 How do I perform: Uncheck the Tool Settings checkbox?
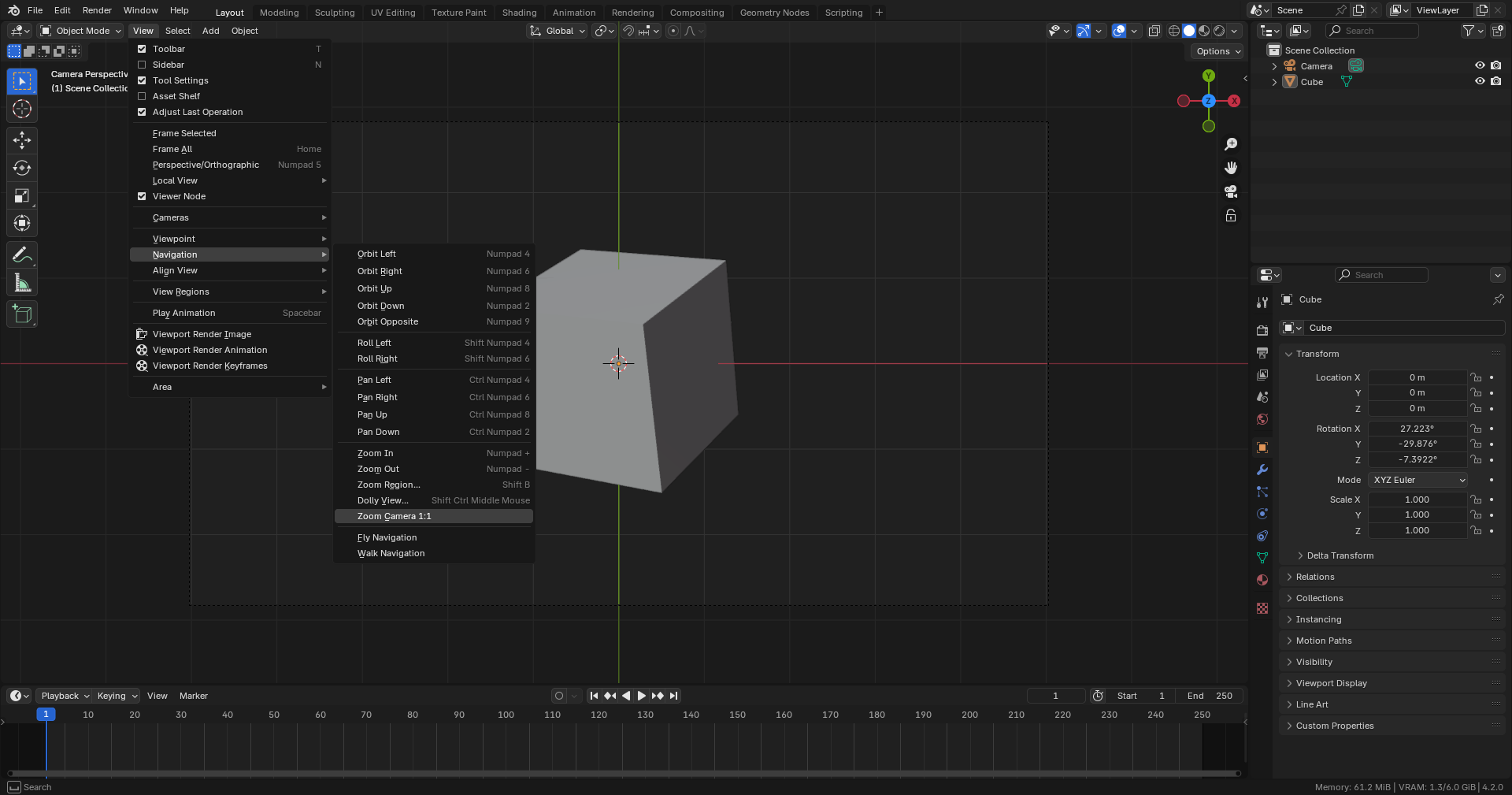click(x=142, y=80)
